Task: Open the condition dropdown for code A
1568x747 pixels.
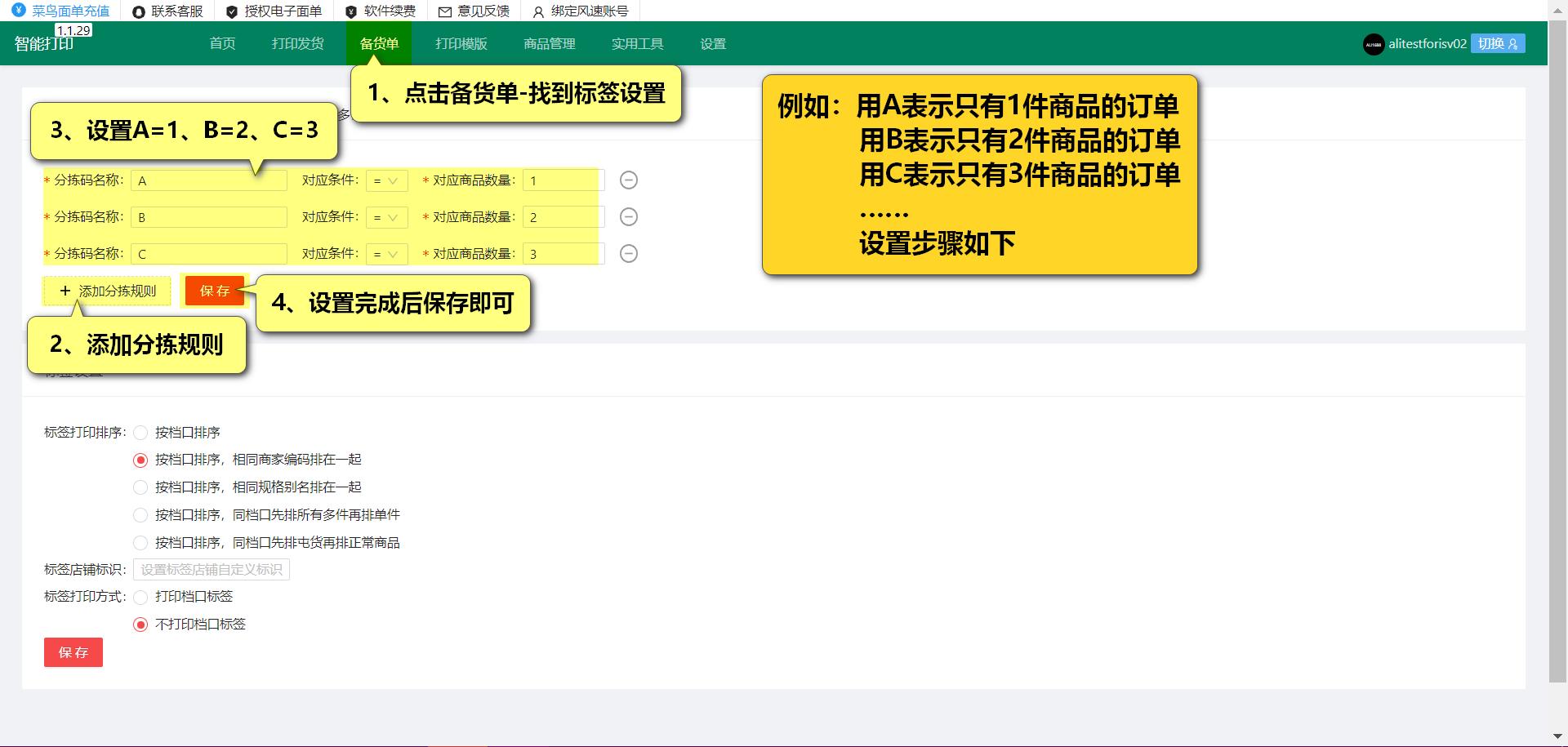Action: tap(387, 180)
